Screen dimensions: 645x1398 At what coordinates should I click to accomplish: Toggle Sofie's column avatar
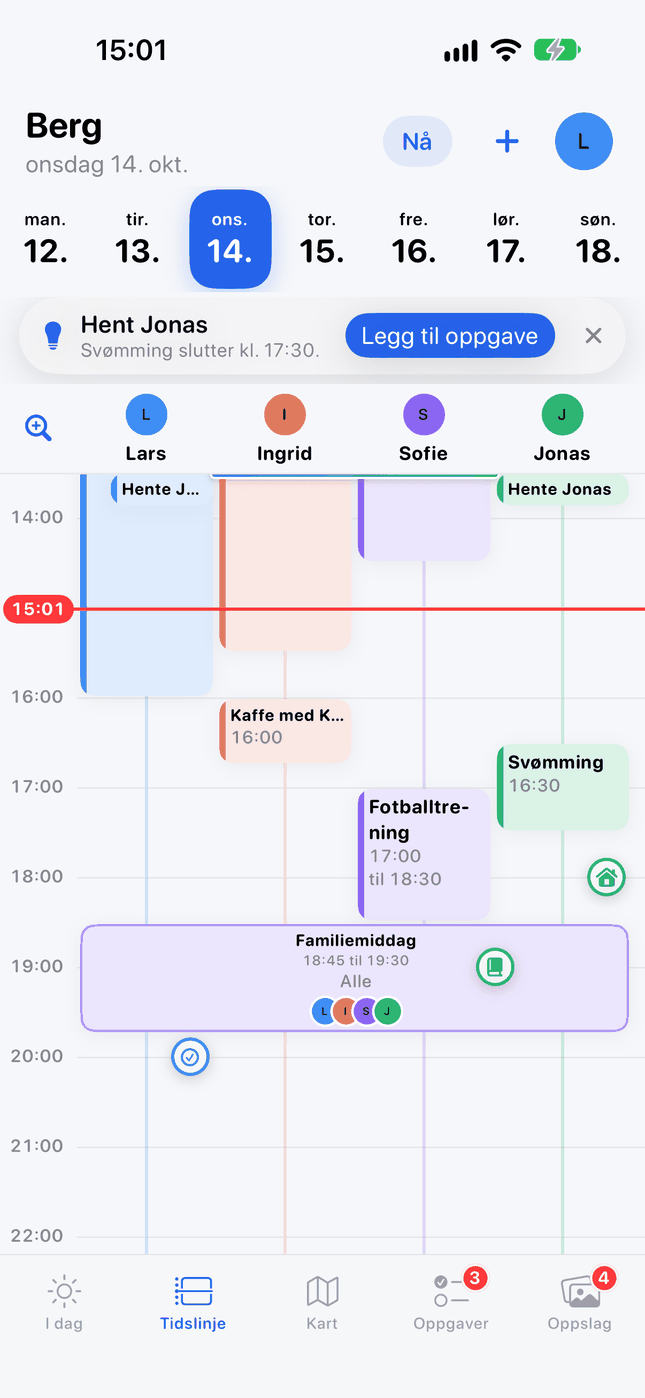coord(423,414)
